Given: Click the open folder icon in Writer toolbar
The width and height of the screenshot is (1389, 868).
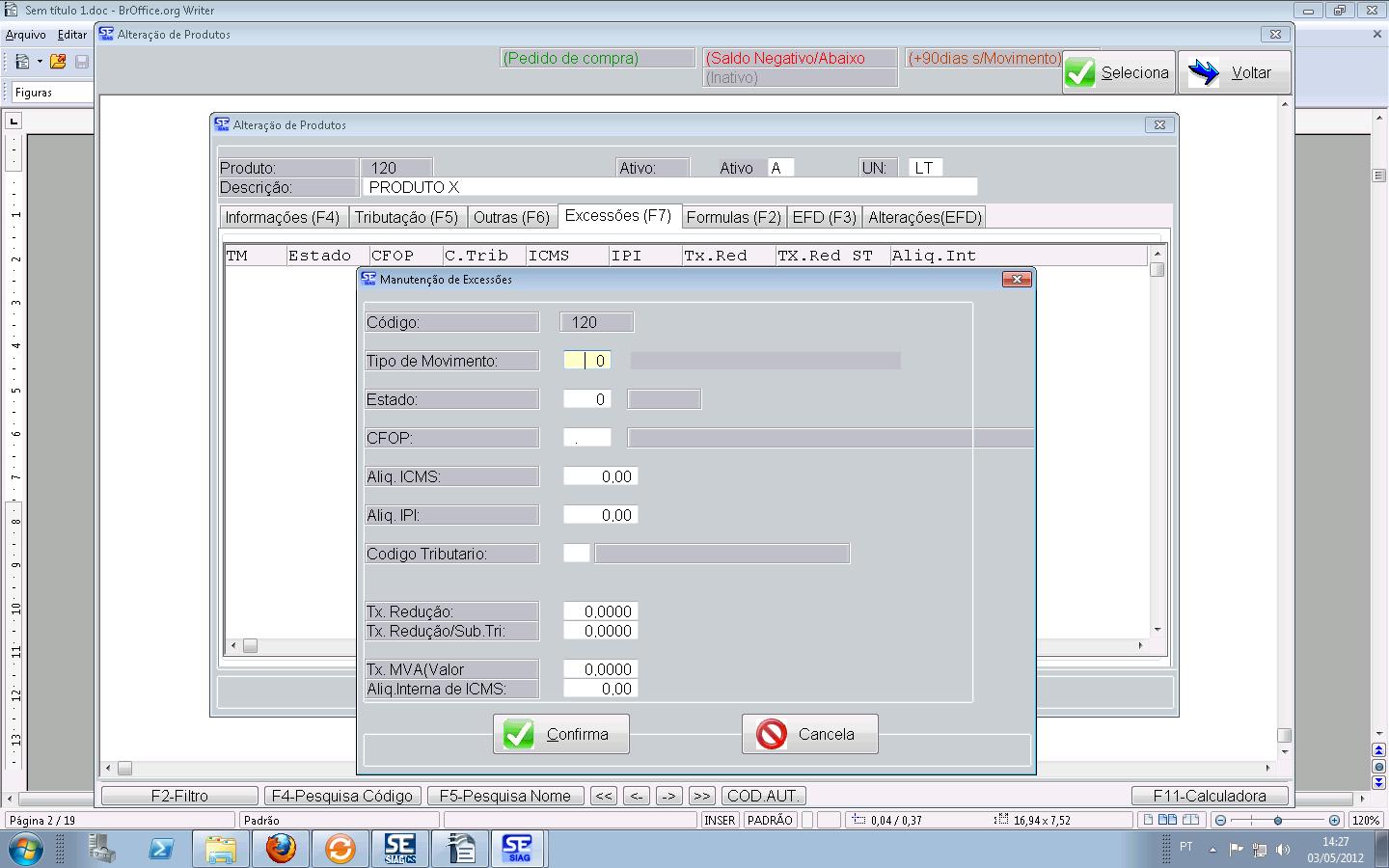Looking at the screenshot, I should click(x=58, y=62).
